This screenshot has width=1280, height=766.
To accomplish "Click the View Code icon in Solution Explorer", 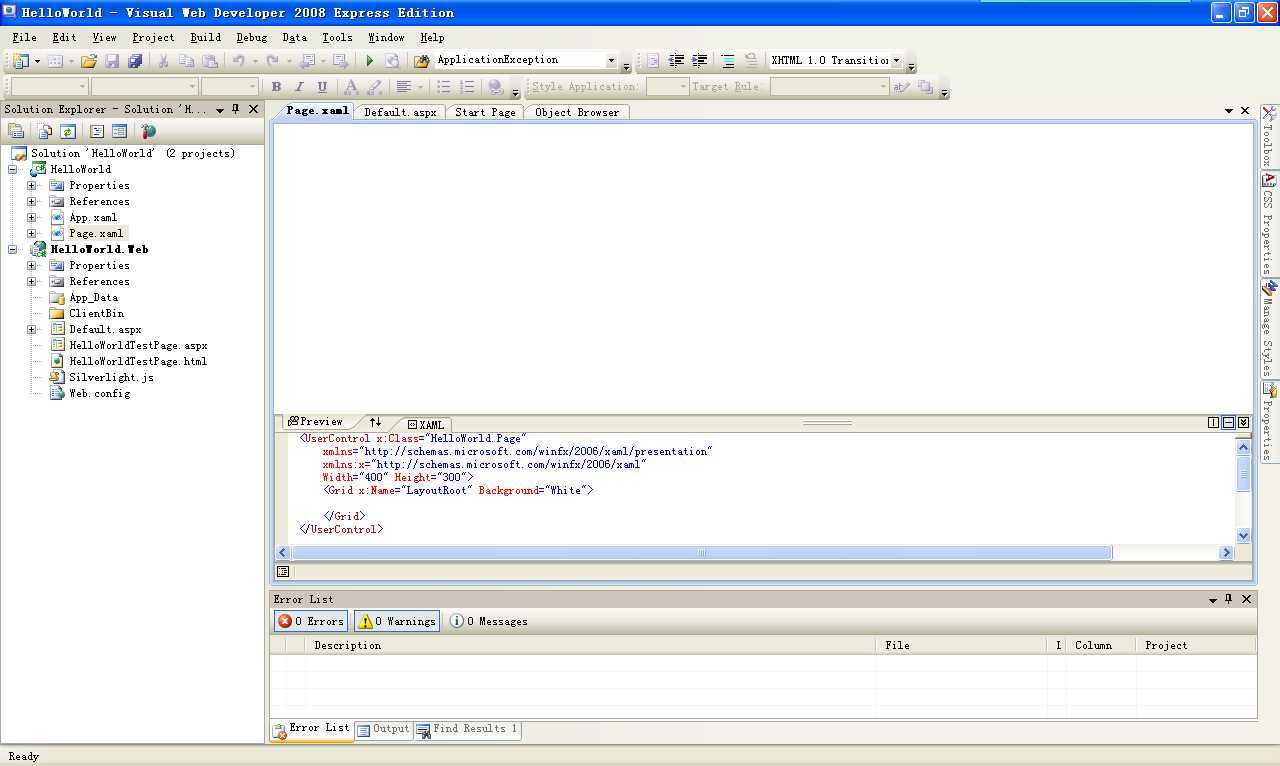I will click(x=97, y=131).
